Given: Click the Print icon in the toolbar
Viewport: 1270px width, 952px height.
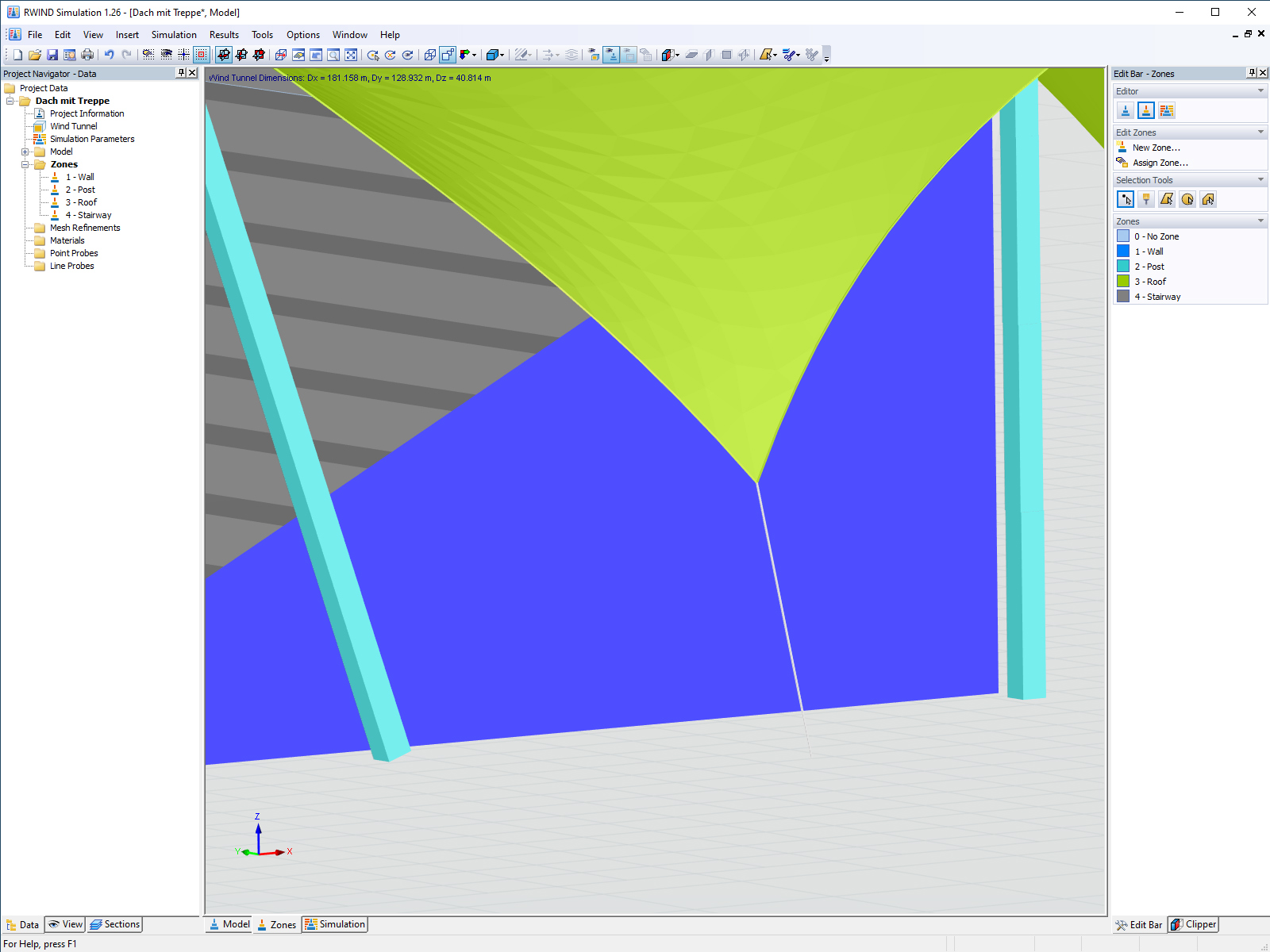Looking at the screenshot, I should click(x=87, y=55).
